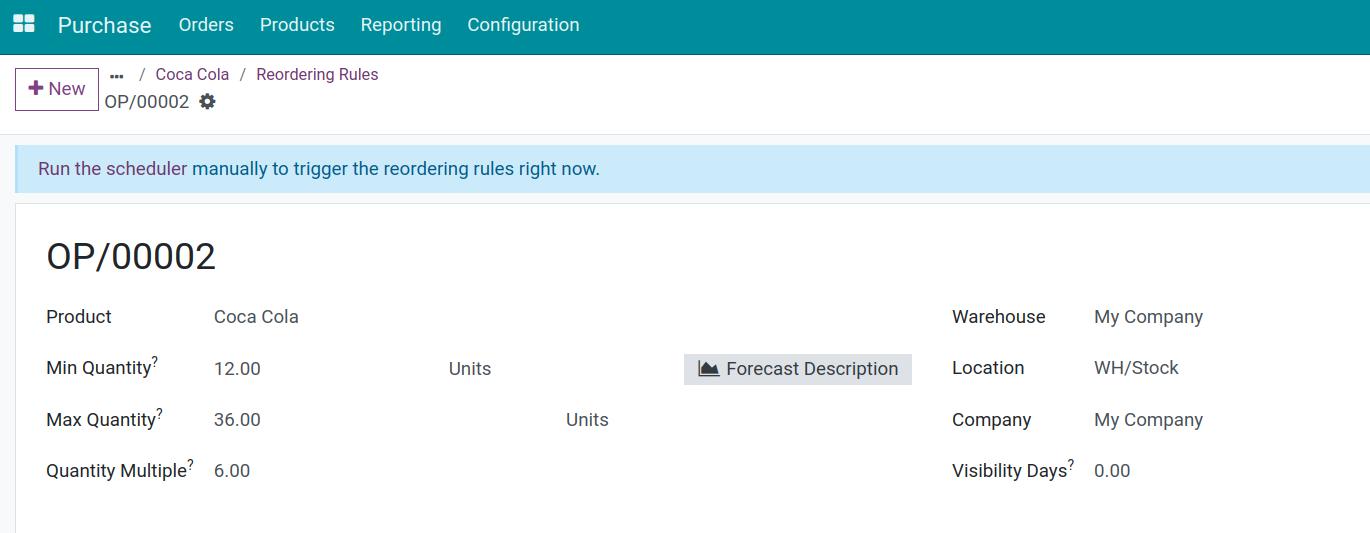Image resolution: width=1370 pixels, height=533 pixels.
Task: Click the Visibility Days help question mark
Action: (1071, 464)
